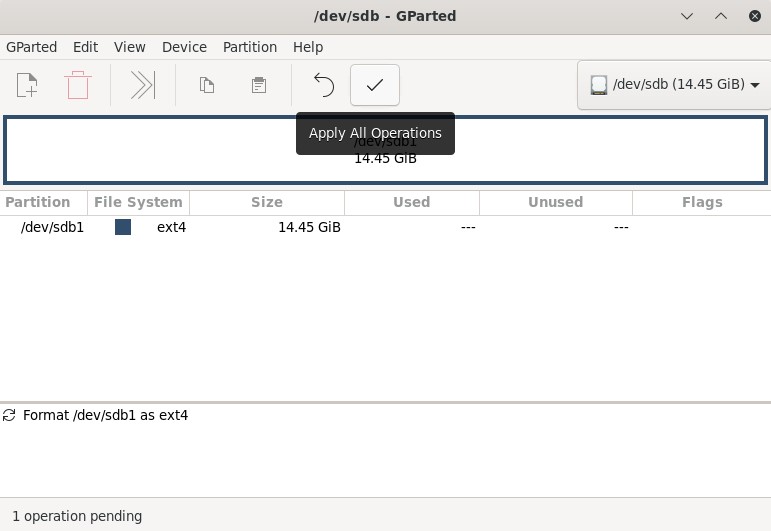Open the View menu

(x=130, y=47)
